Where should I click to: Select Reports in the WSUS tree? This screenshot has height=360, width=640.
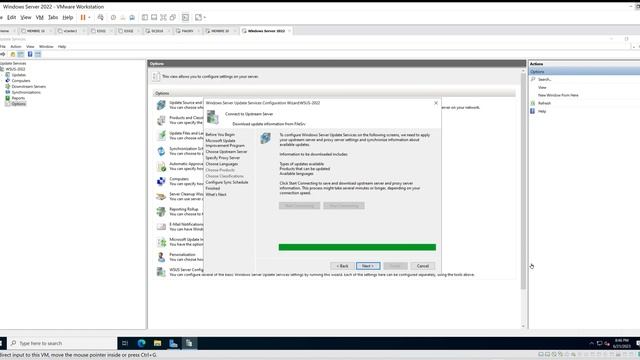click(x=18, y=98)
